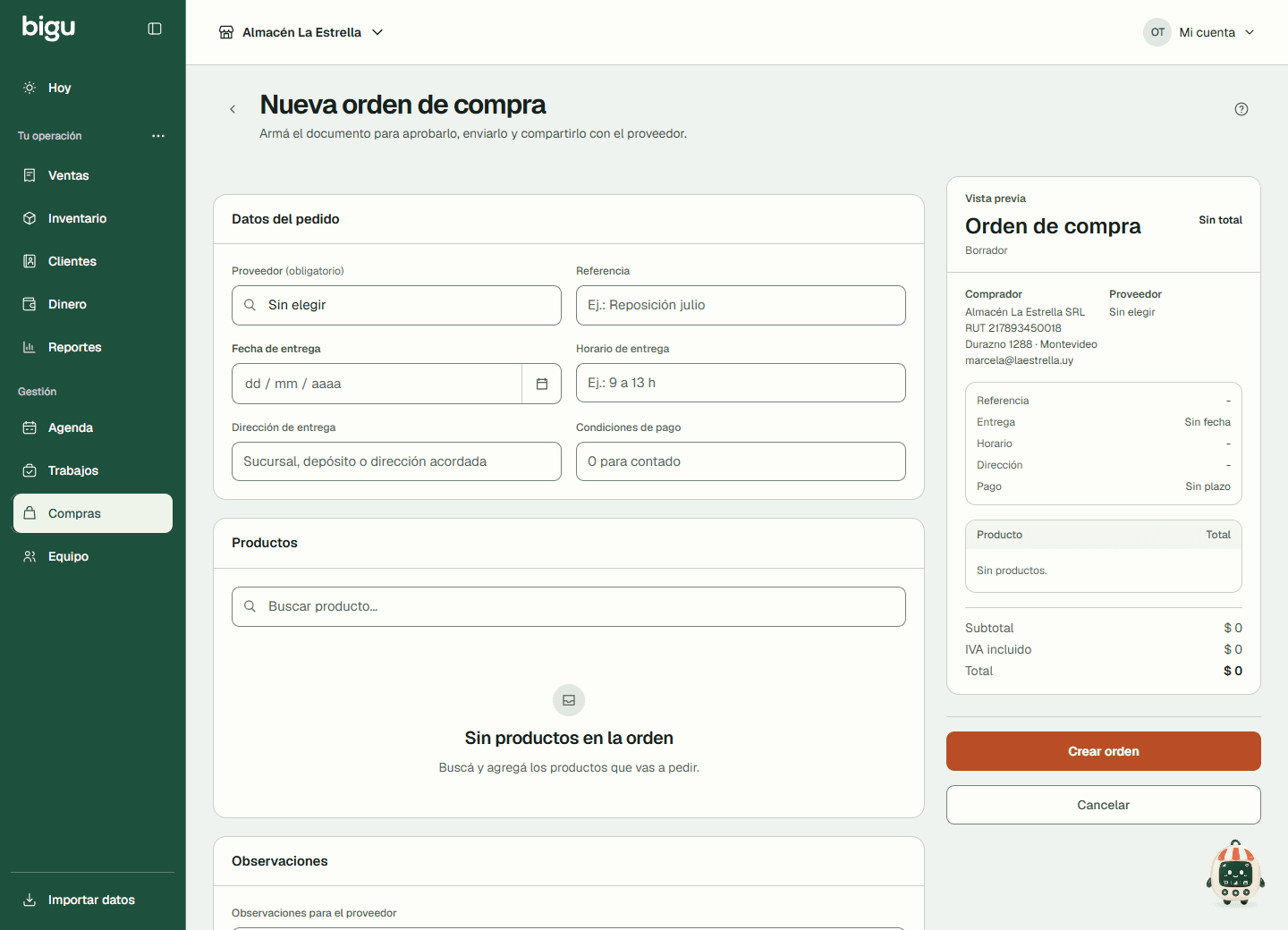
Task: Click the Dirección de entrega field
Action: [x=396, y=461]
